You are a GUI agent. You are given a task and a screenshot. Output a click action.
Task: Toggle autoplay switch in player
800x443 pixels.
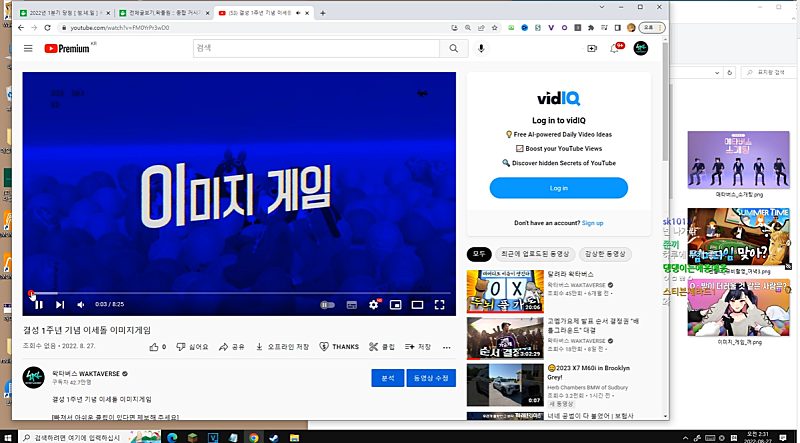tap(327, 305)
